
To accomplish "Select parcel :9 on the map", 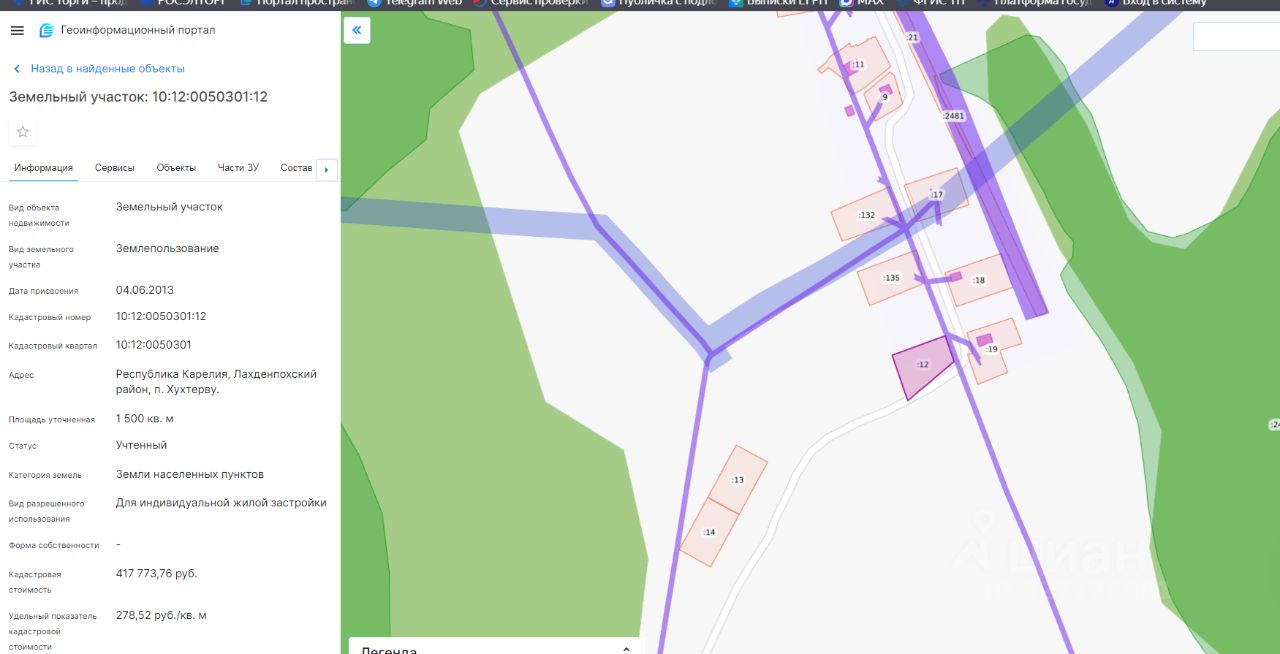I will tap(883, 97).
